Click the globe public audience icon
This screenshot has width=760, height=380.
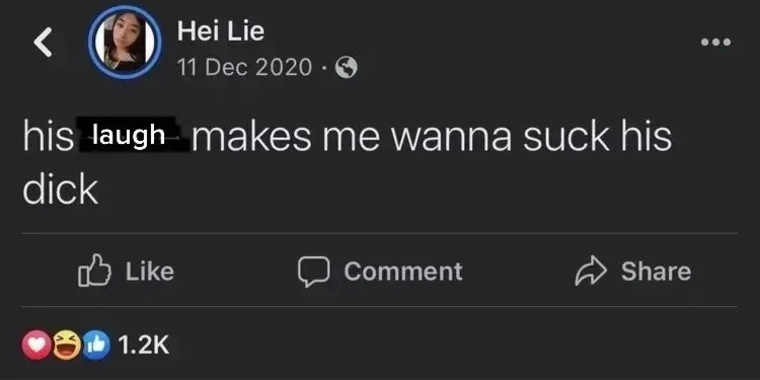click(x=347, y=67)
